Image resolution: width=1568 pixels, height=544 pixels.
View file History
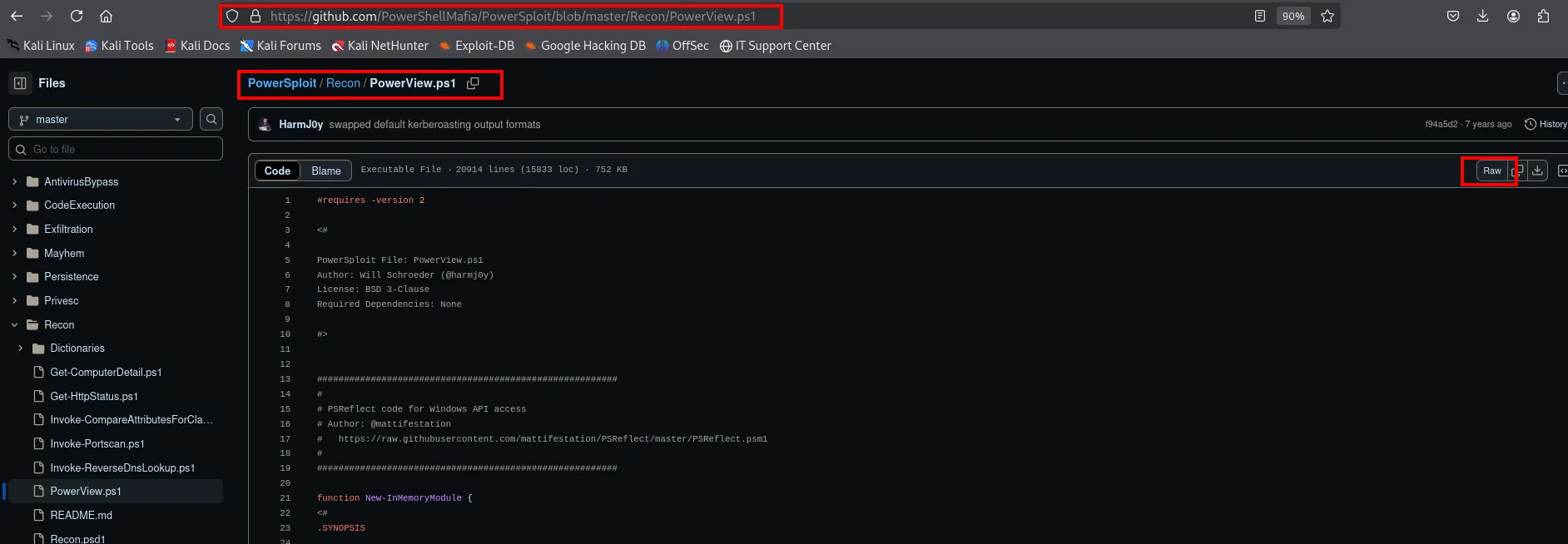pyautogui.click(x=1546, y=124)
